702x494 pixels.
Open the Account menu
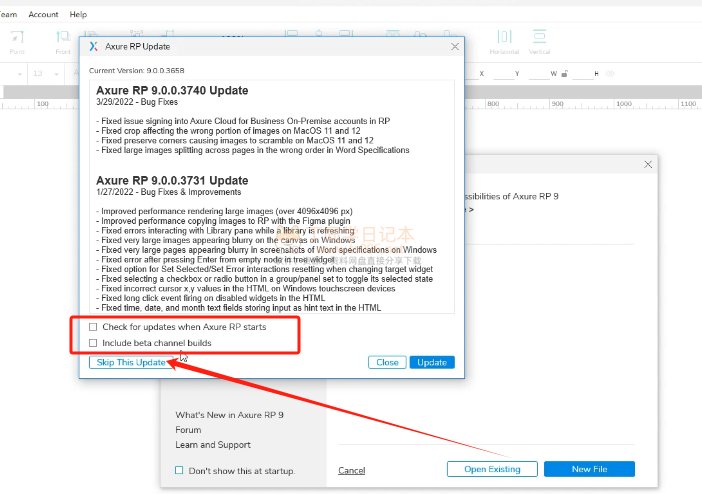click(43, 14)
